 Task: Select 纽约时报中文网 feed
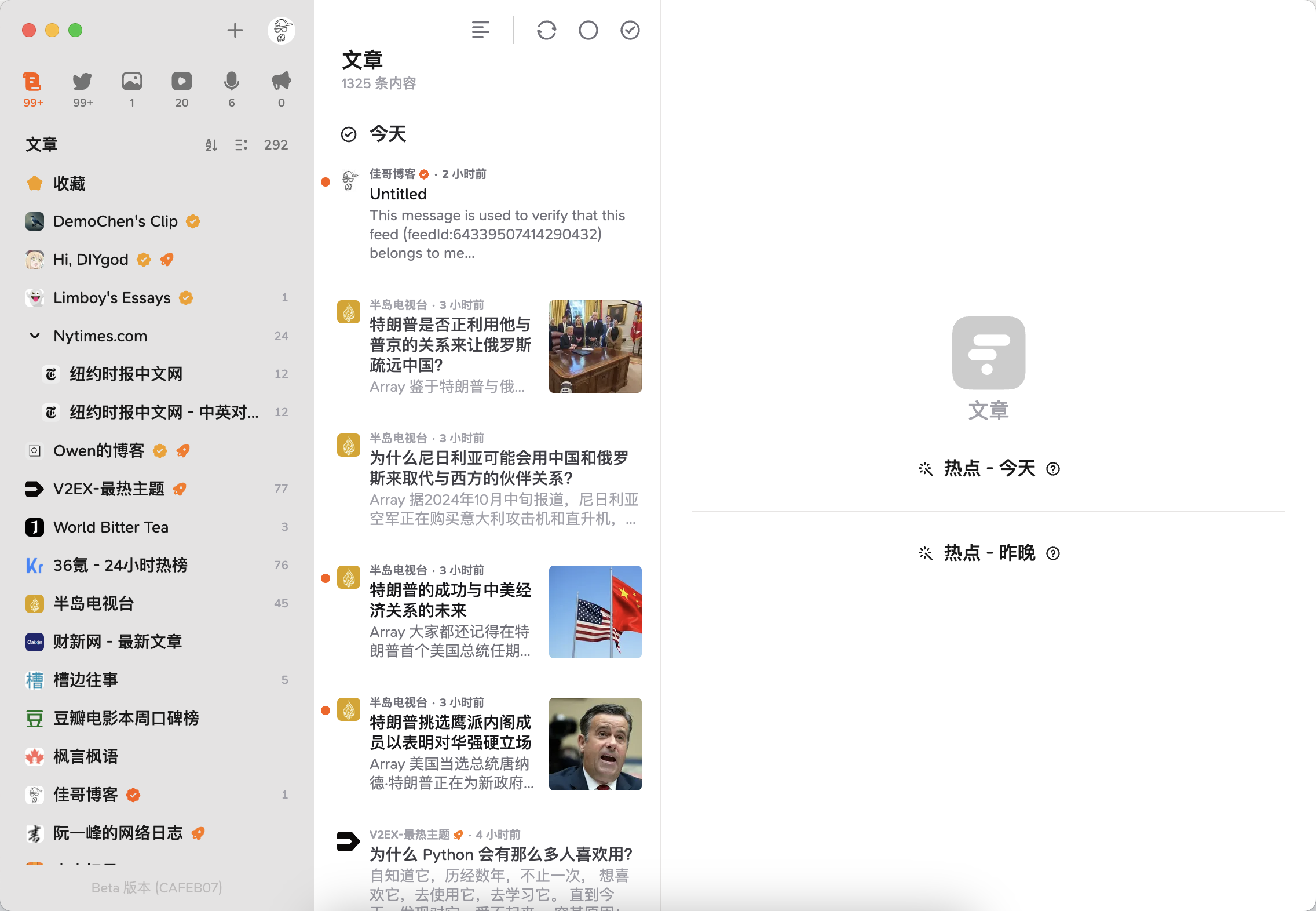click(x=156, y=374)
